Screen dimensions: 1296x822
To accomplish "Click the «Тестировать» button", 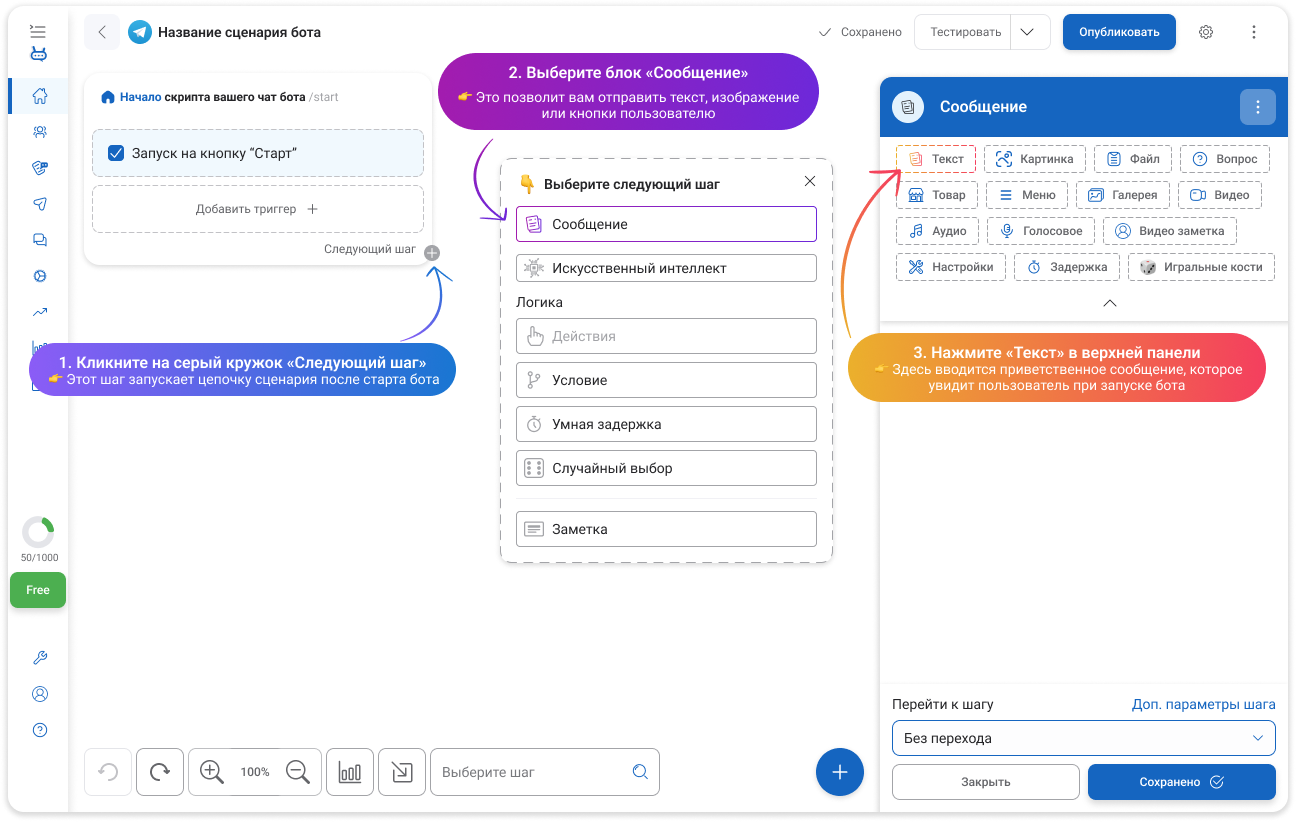I will [x=965, y=32].
